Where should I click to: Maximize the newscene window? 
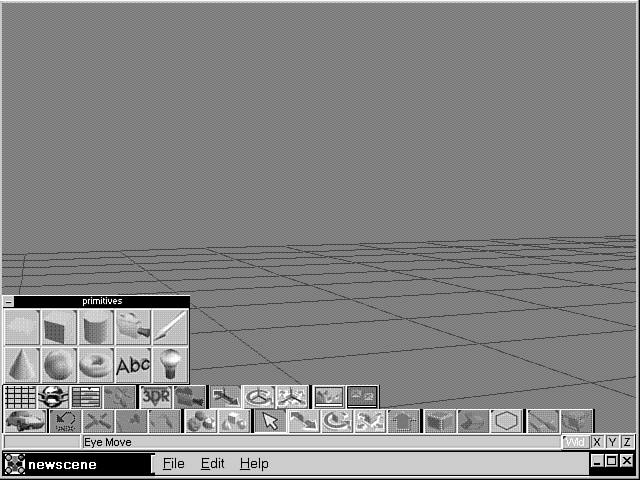click(611, 461)
